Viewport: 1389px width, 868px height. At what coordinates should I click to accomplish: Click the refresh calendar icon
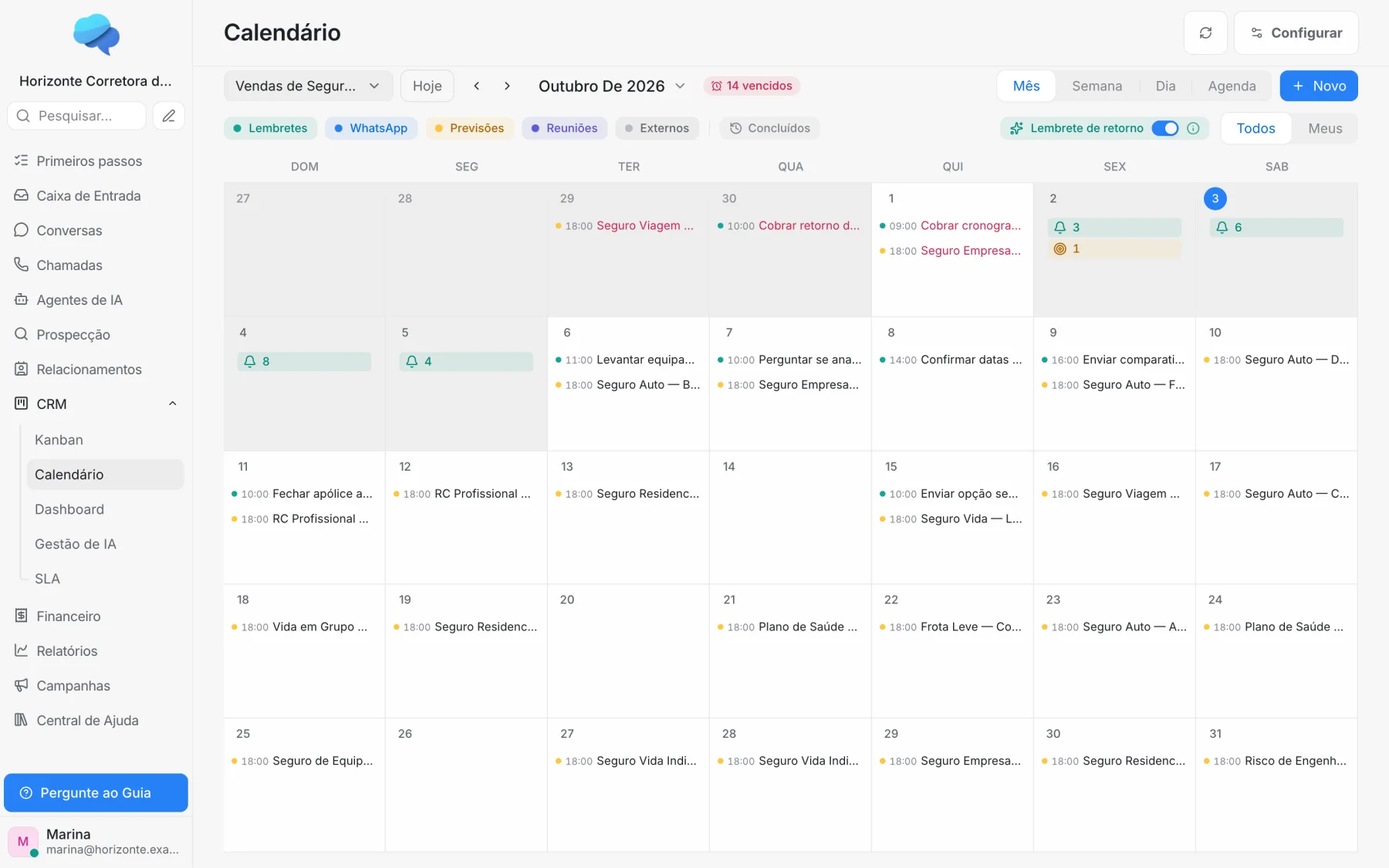1205,33
